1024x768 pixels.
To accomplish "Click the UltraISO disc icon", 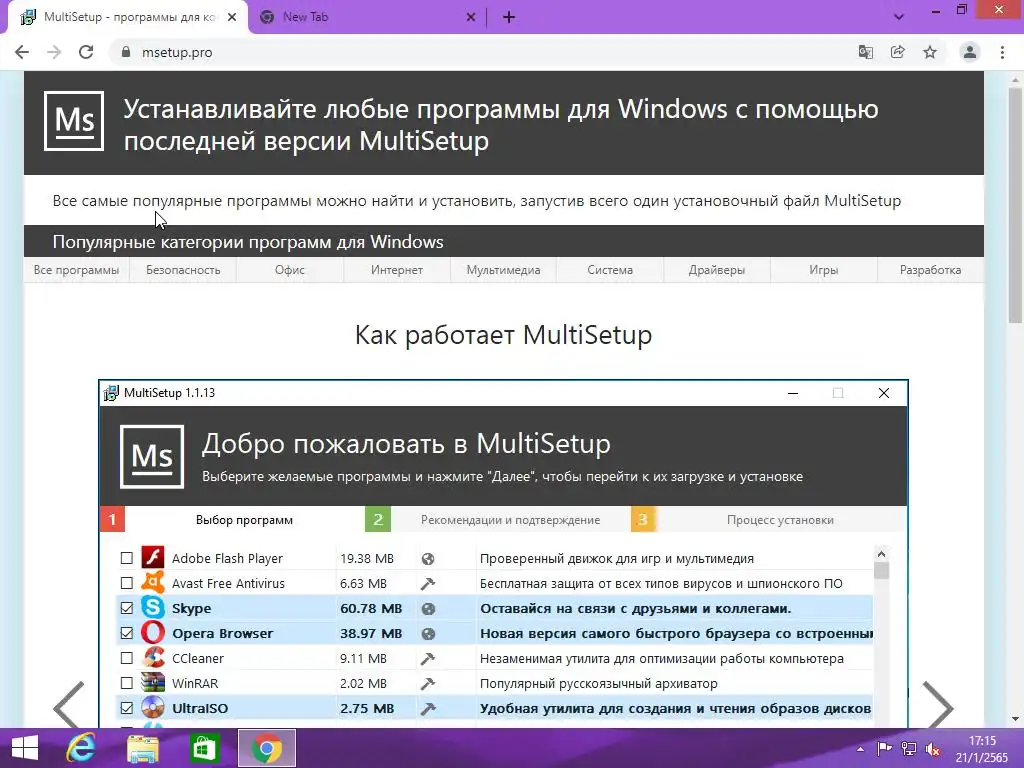I will 153,707.
